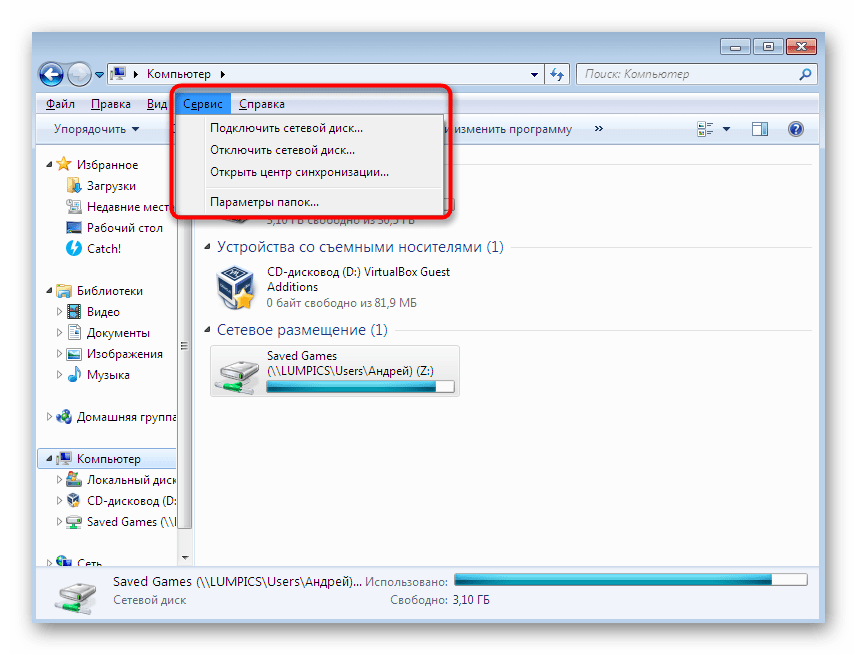857x655 pixels.
Task: Expand the CD-дисковод (D:) tree node
Action: (60, 500)
